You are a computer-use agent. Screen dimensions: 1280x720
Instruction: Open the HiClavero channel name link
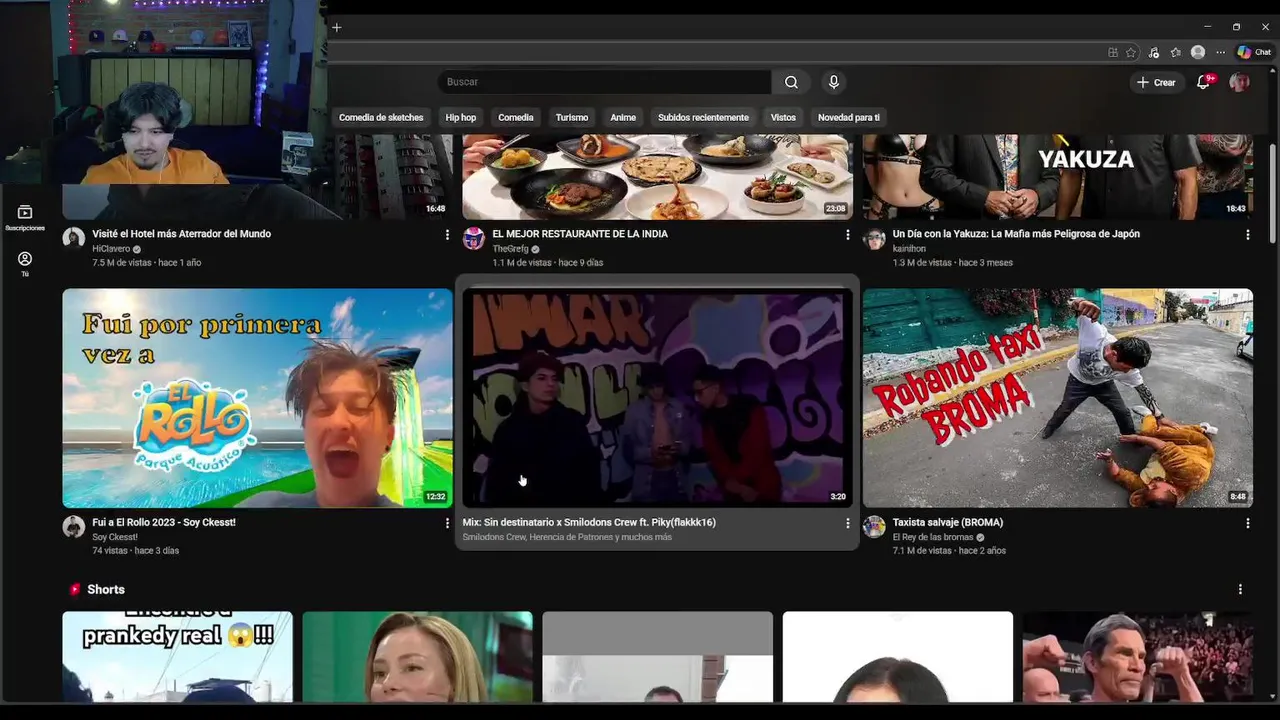coord(111,249)
